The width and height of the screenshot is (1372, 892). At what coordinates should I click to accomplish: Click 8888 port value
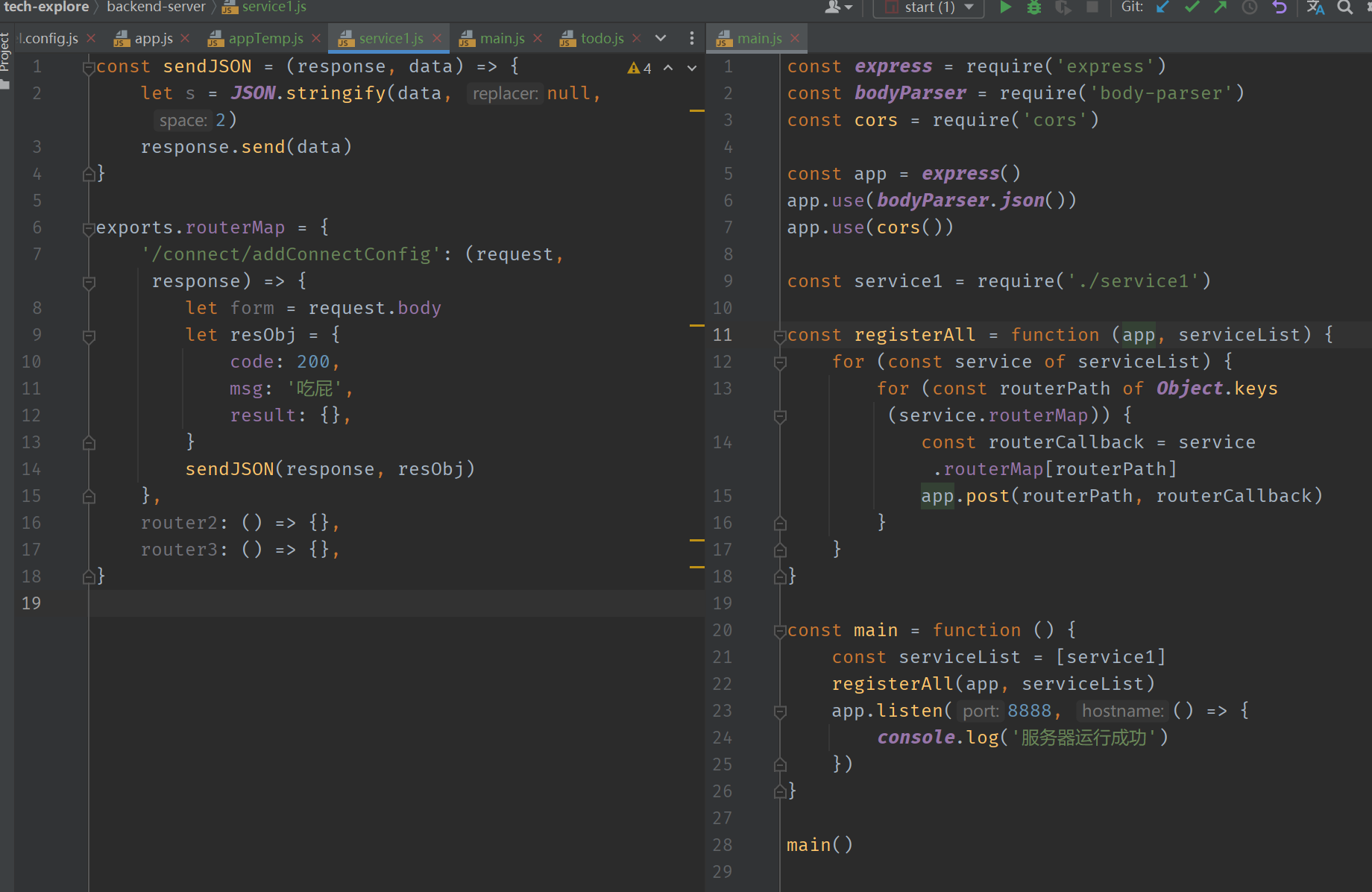click(x=1029, y=711)
